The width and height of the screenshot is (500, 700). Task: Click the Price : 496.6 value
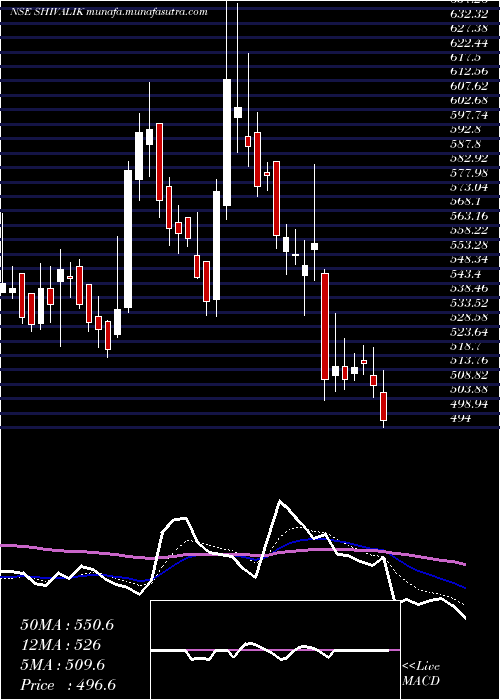point(68,685)
